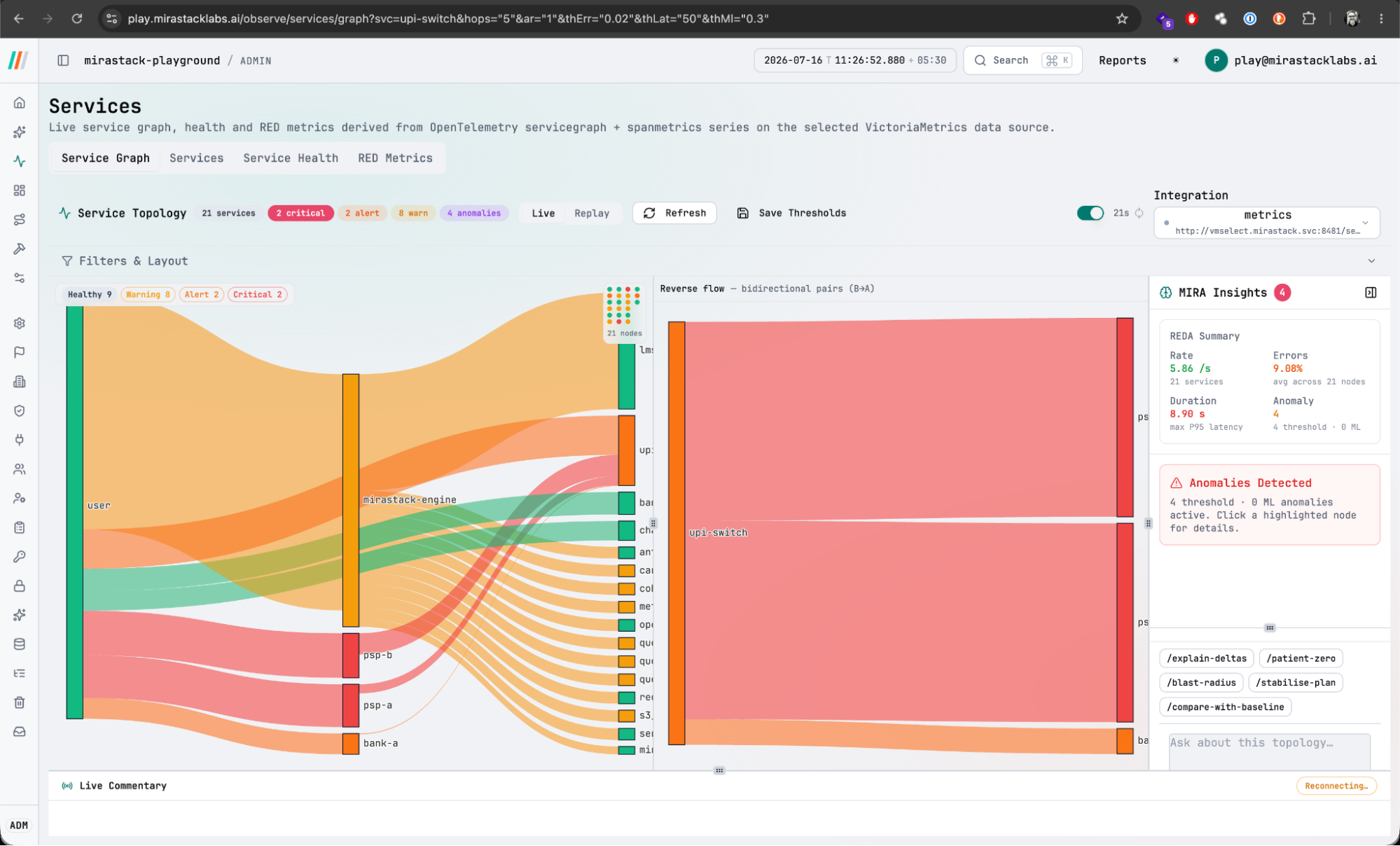Open the inbox icon in sidebar
Viewport: 1400px width, 846px height.
click(x=20, y=732)
